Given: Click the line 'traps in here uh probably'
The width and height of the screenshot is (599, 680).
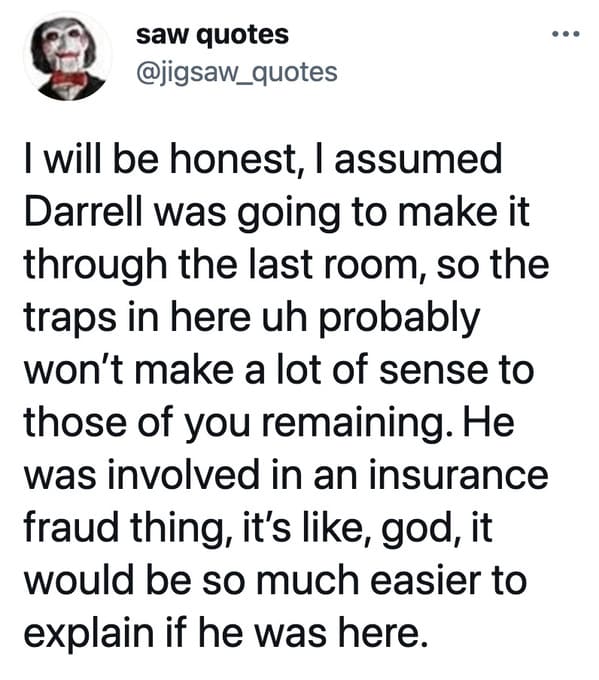Looking at the screenshot, I should pos(252,317).
